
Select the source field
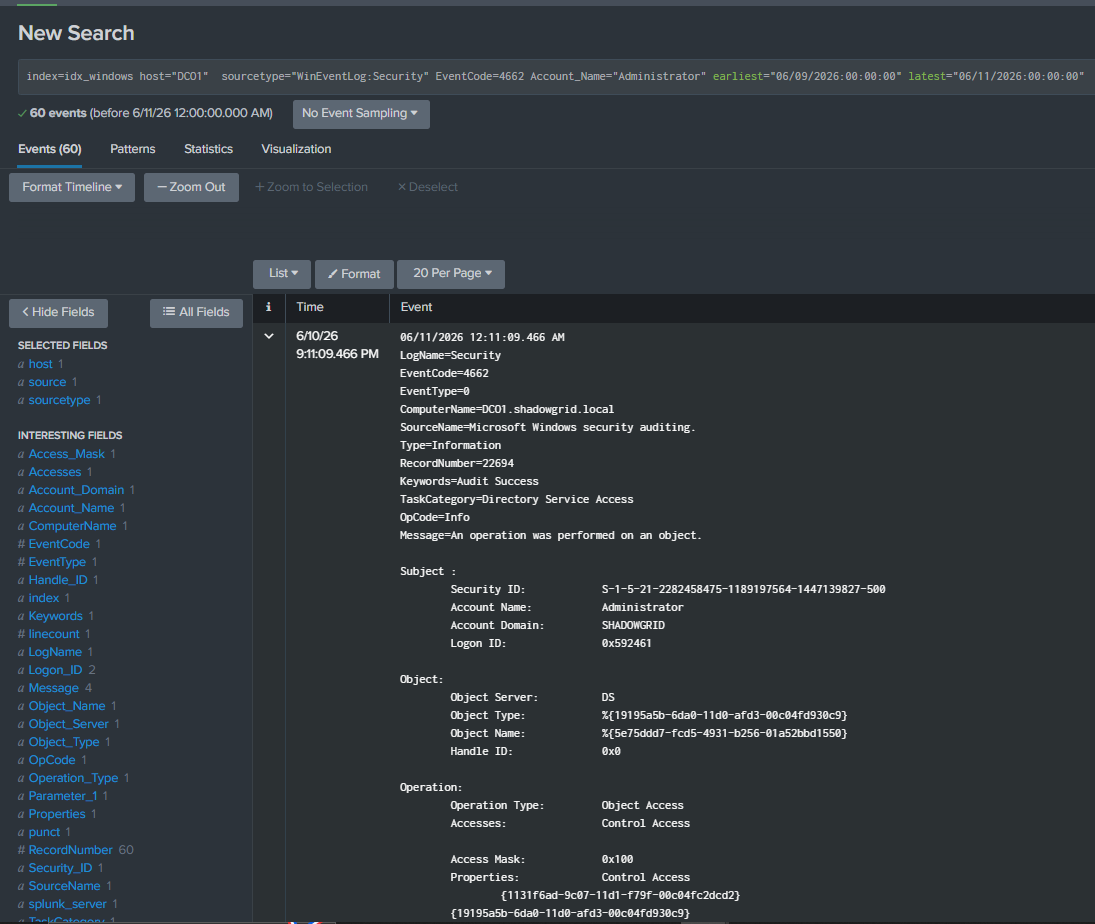coord(47,382)
